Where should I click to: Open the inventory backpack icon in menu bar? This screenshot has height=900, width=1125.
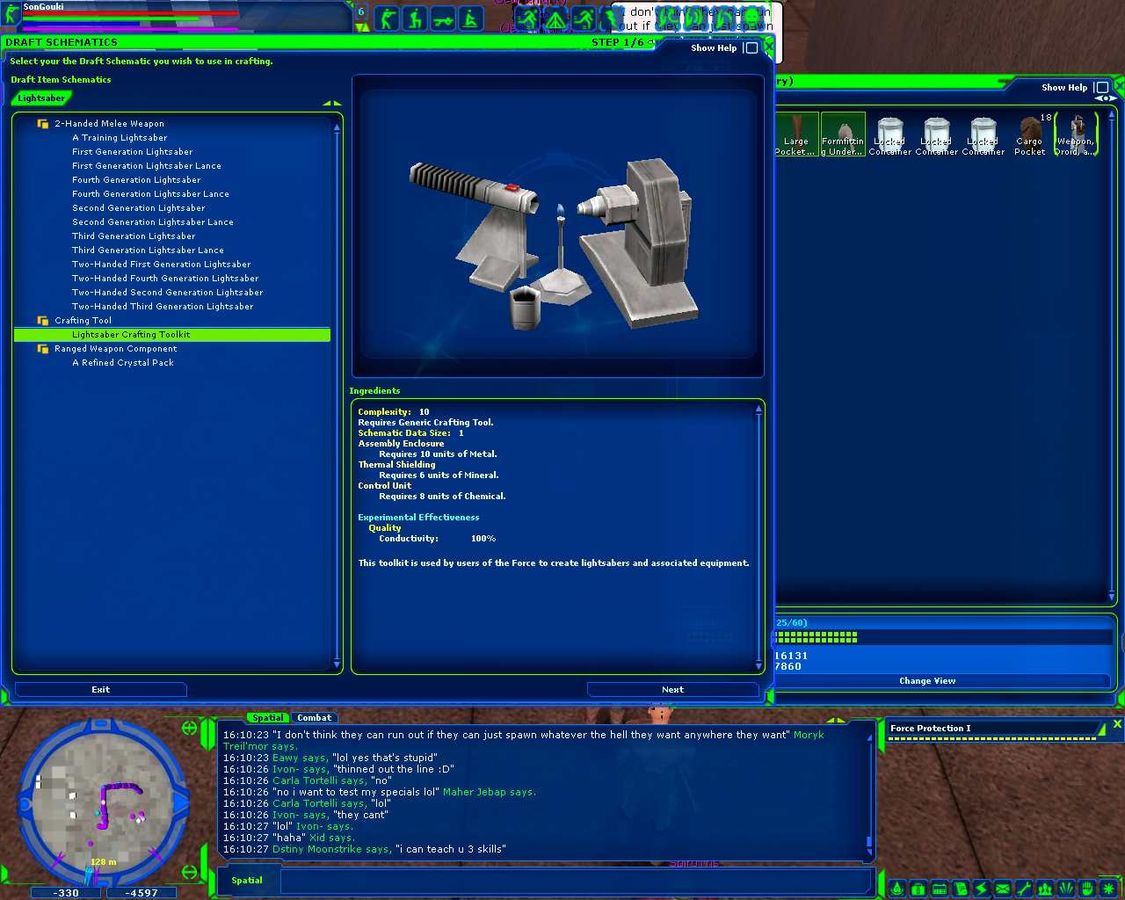(x=918, y=888)
